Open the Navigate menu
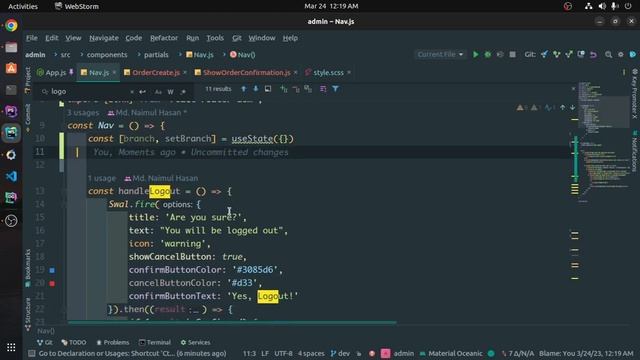The height and width of the screenshot is (360, 640). coord(104,38)
